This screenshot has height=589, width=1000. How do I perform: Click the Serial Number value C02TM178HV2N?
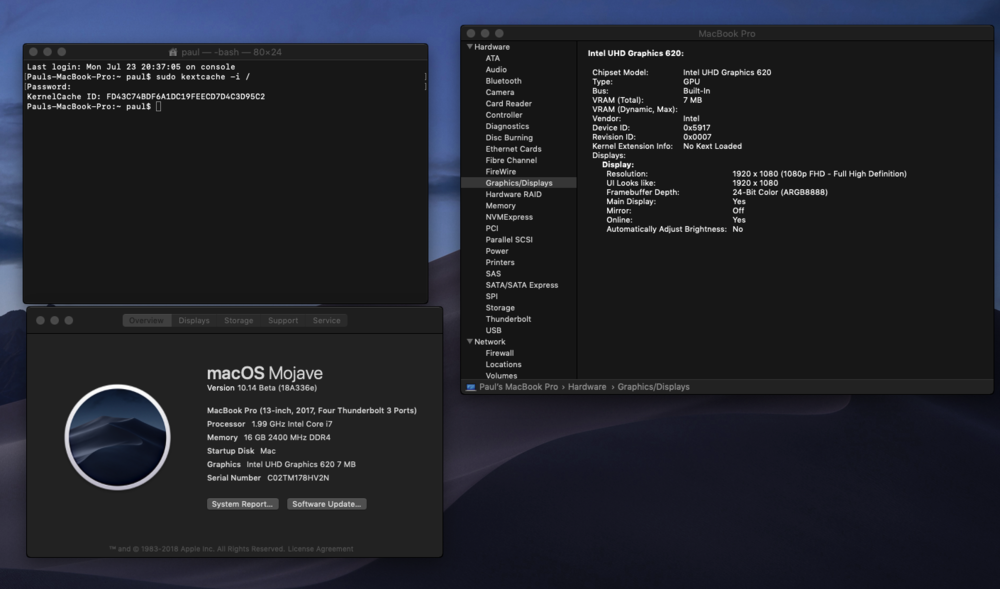click(298, 478)
